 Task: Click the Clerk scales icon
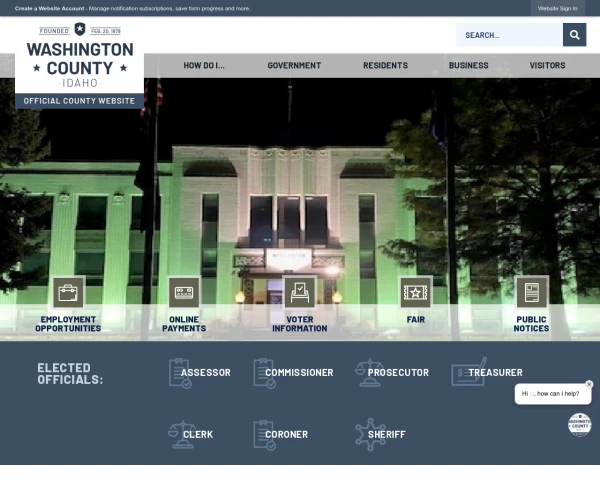coord(182,434)
